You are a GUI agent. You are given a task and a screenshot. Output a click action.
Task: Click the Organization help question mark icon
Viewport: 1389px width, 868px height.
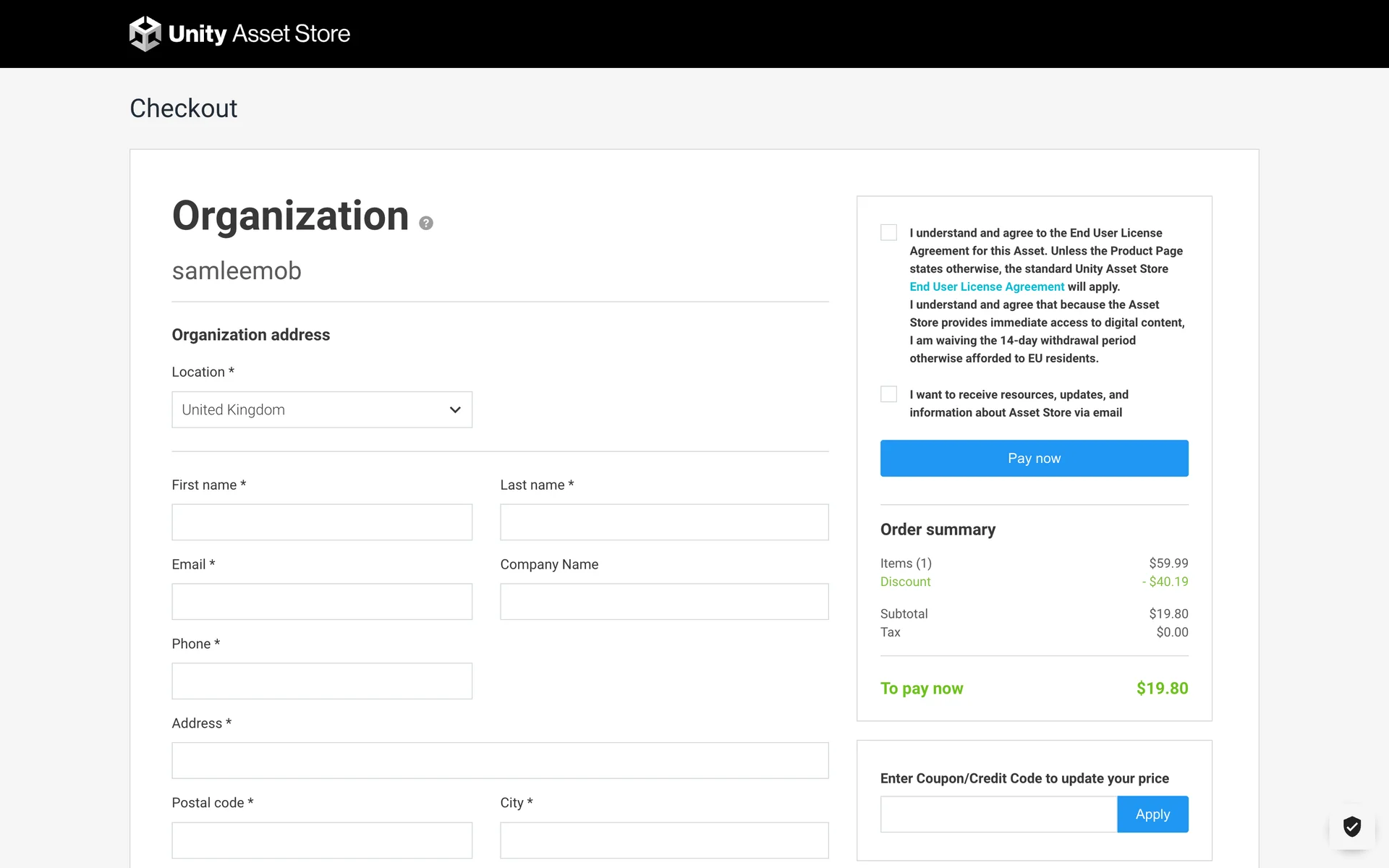[x=426, y=223]
